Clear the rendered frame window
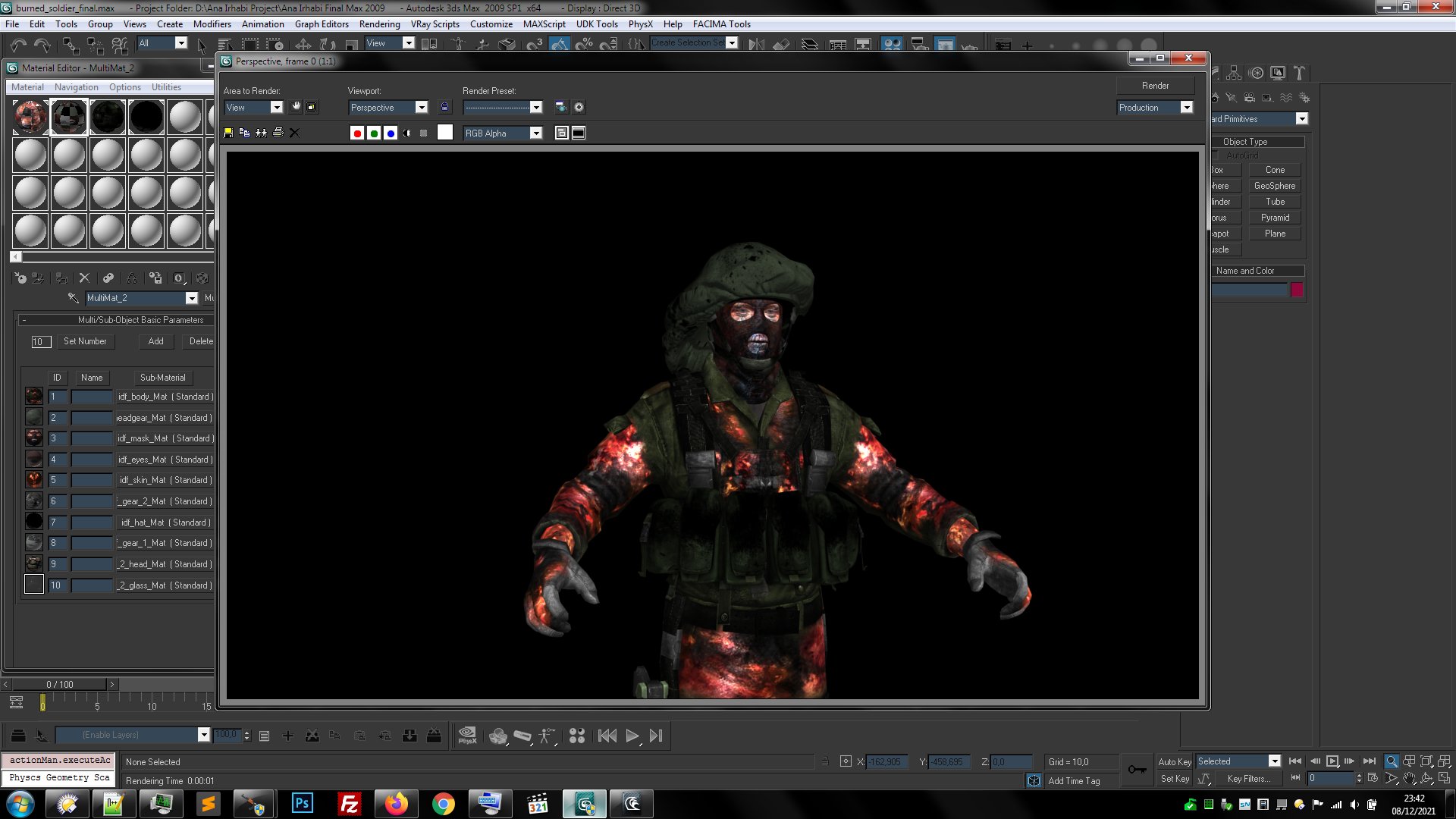 [x=294, y=133]
